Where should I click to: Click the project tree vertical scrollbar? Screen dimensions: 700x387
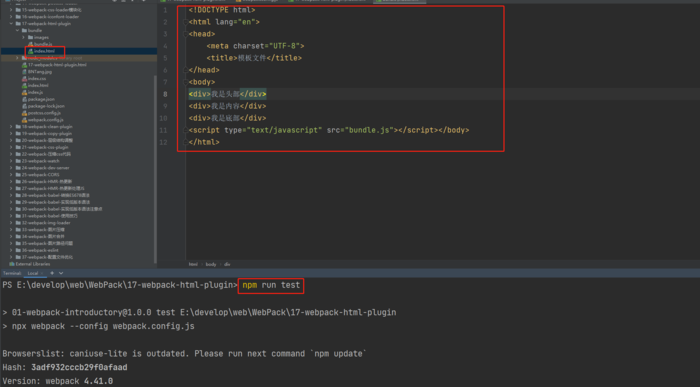tap(155, 170)
